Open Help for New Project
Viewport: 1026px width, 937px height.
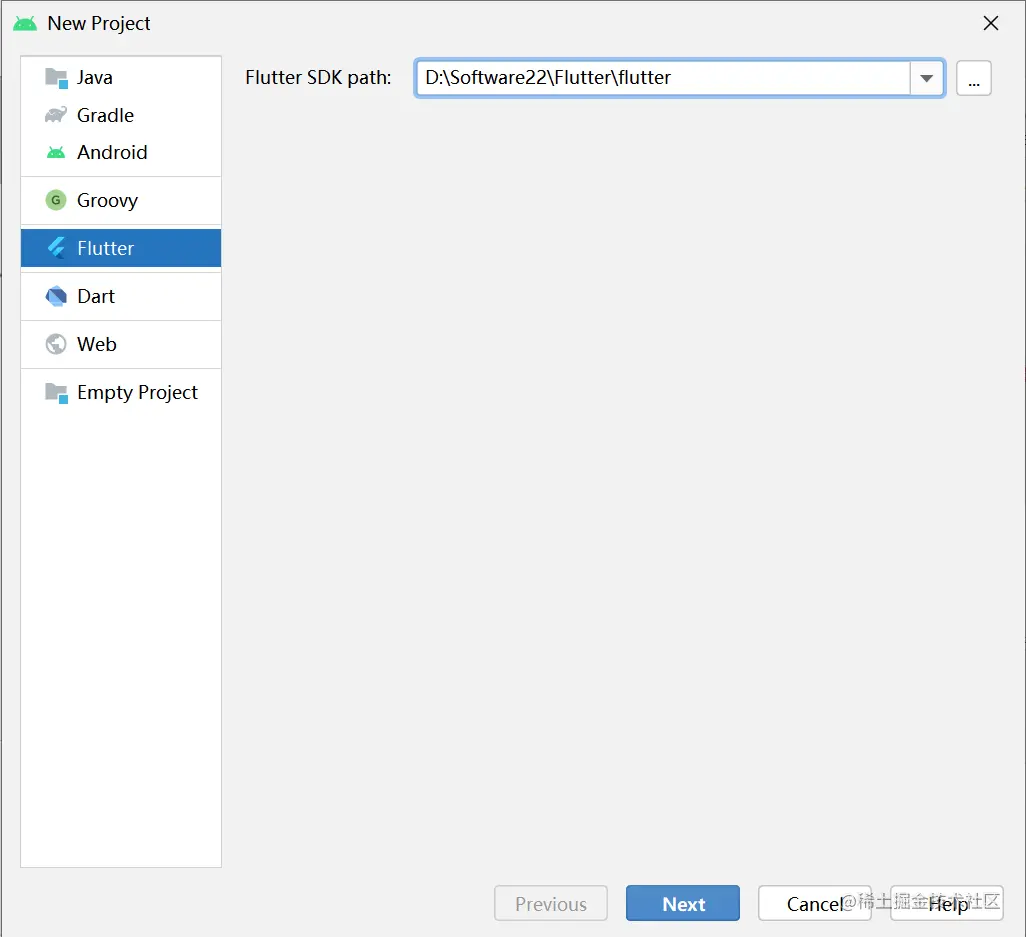(x=947, y=903)
